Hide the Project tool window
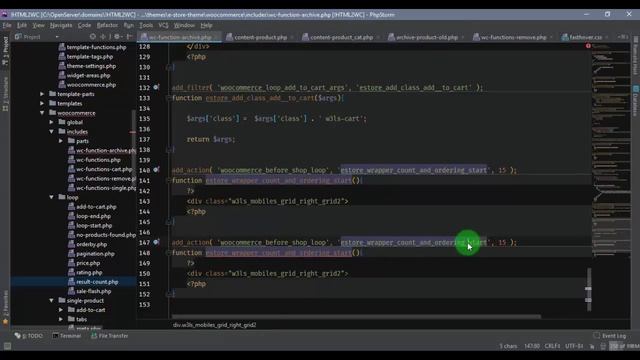 click(129, 37)
